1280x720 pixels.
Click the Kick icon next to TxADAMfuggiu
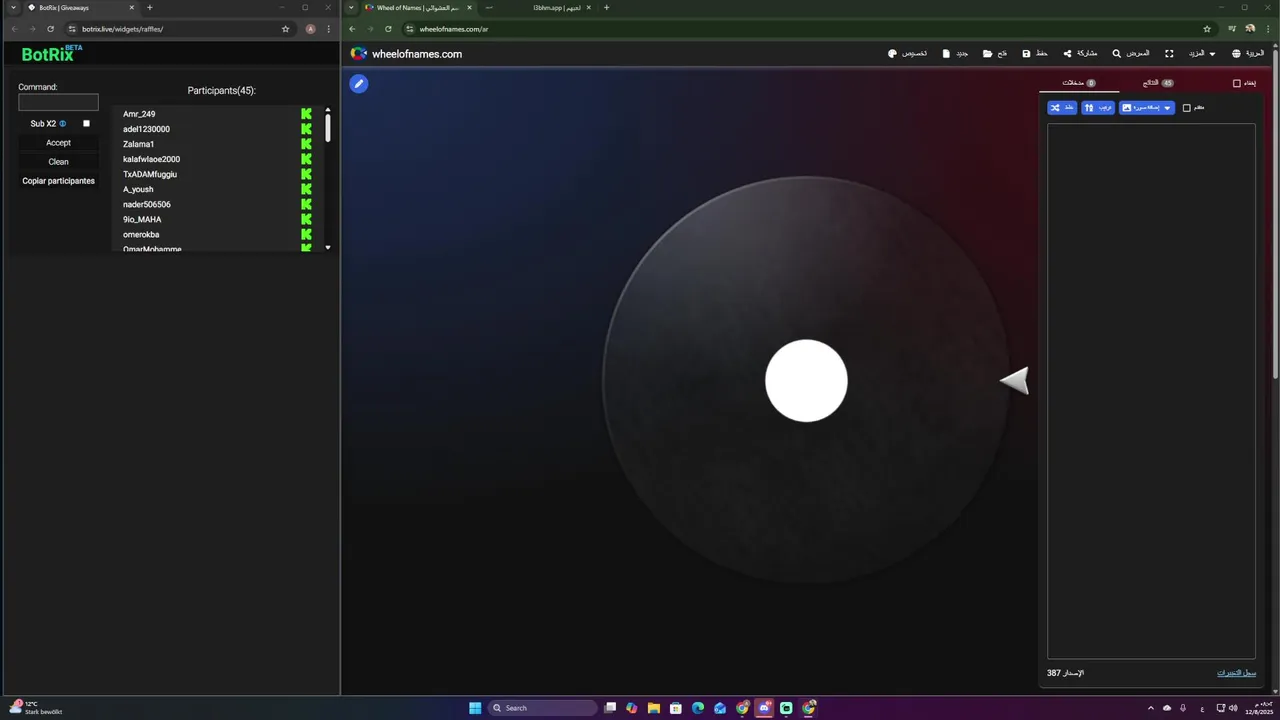coord(307,174)
